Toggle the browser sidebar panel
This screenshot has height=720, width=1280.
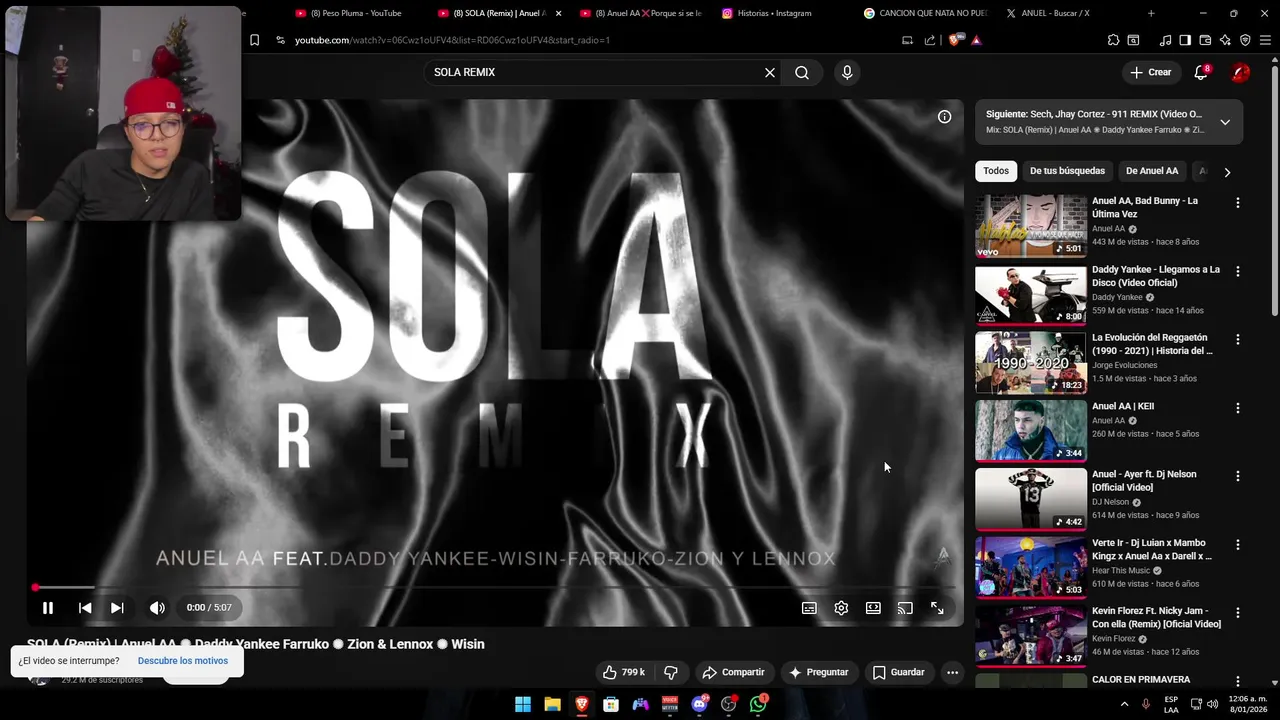tap(1185, 40)
